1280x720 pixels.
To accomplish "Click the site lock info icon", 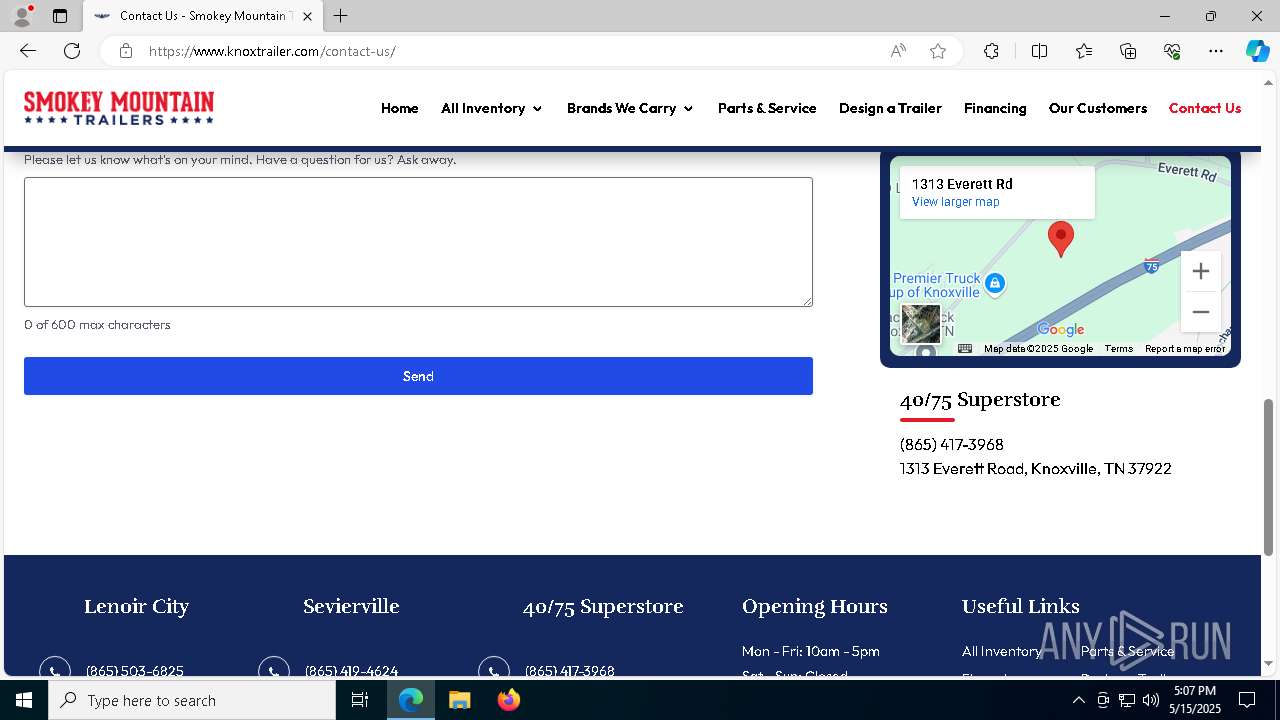I will click(x=126, y=51).
